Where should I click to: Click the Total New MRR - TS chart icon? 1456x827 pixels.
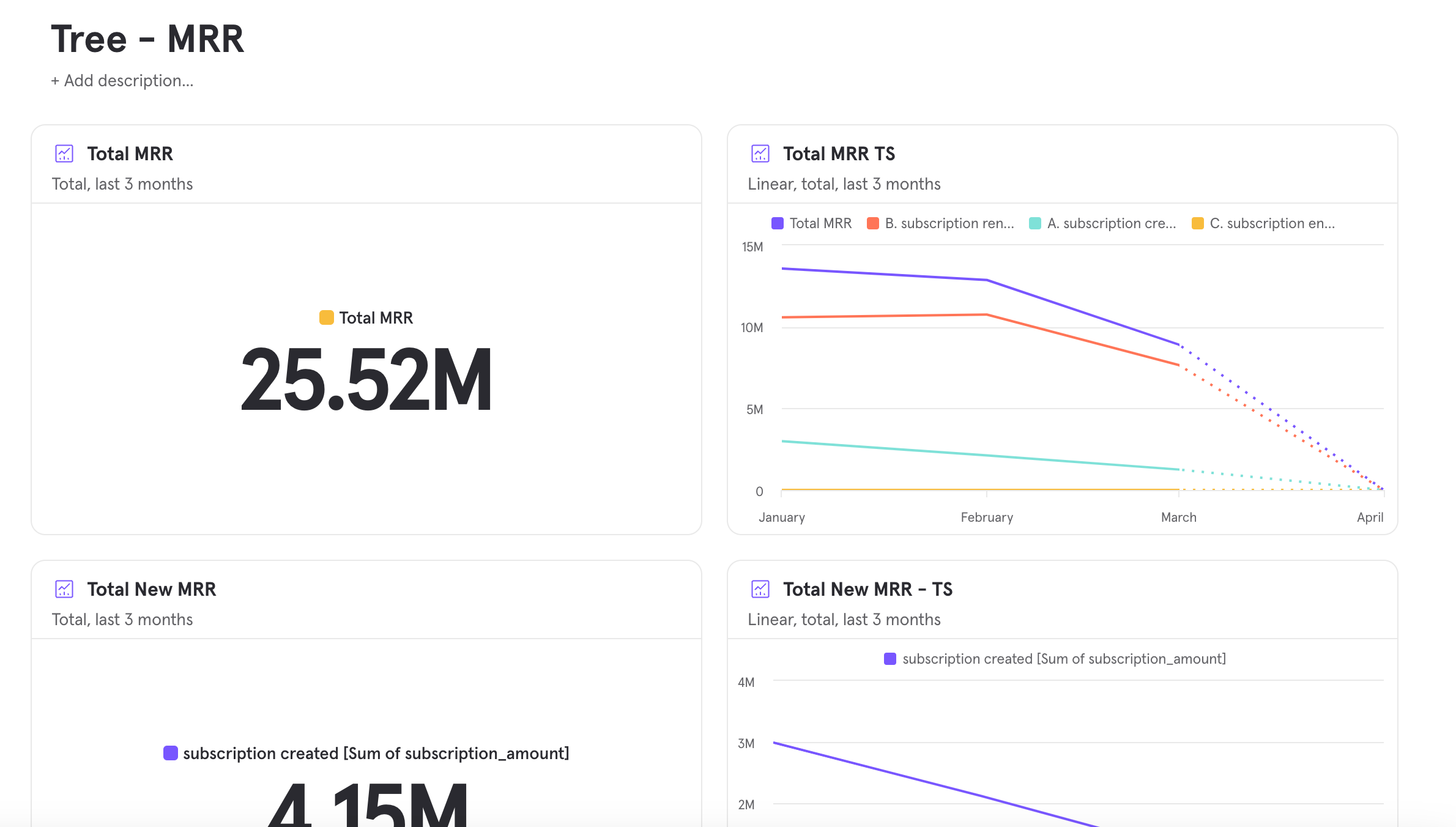click(x=760, y=589)
